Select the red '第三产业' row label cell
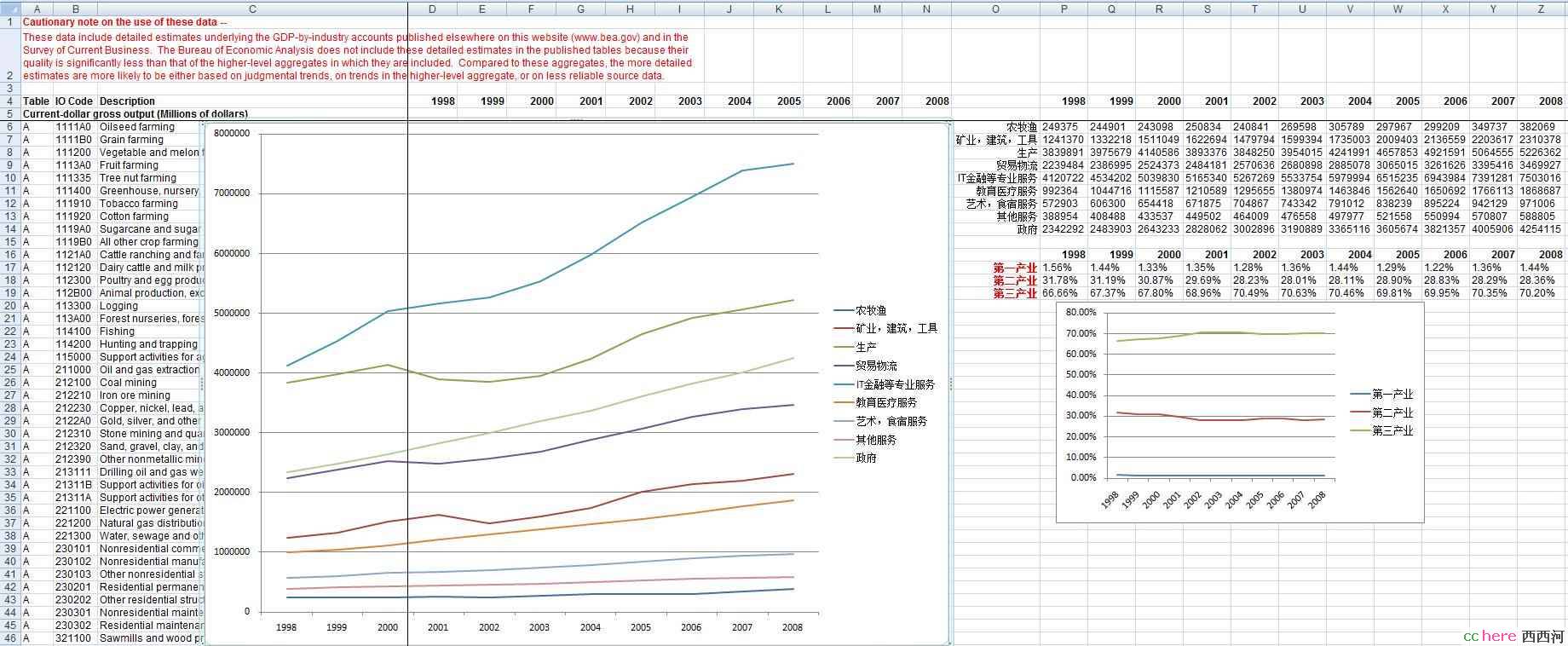 [x=1015, y=293]
